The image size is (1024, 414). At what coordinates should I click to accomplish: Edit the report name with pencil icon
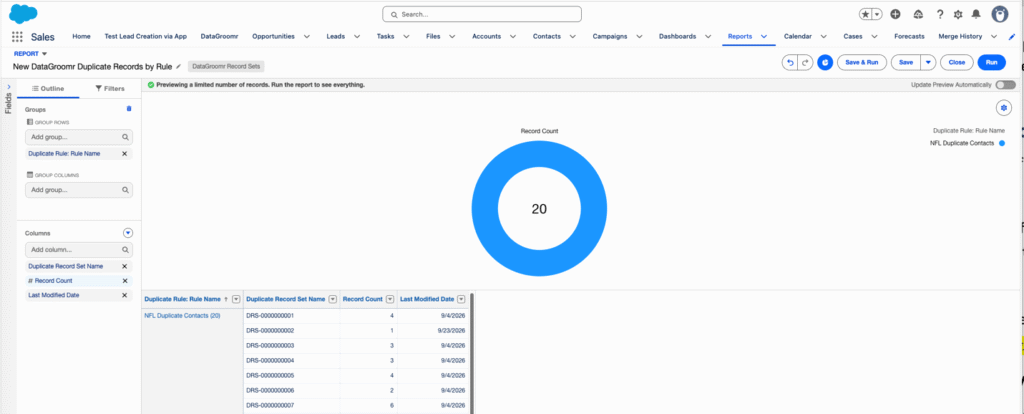click(x=179, y=66)
